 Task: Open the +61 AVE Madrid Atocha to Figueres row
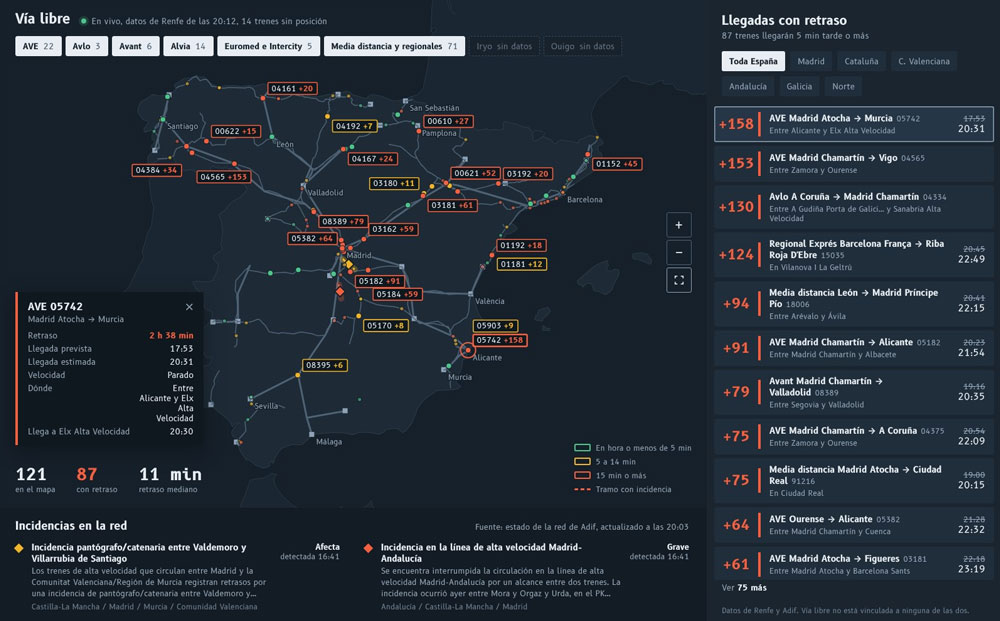click(x=853, y=564)
